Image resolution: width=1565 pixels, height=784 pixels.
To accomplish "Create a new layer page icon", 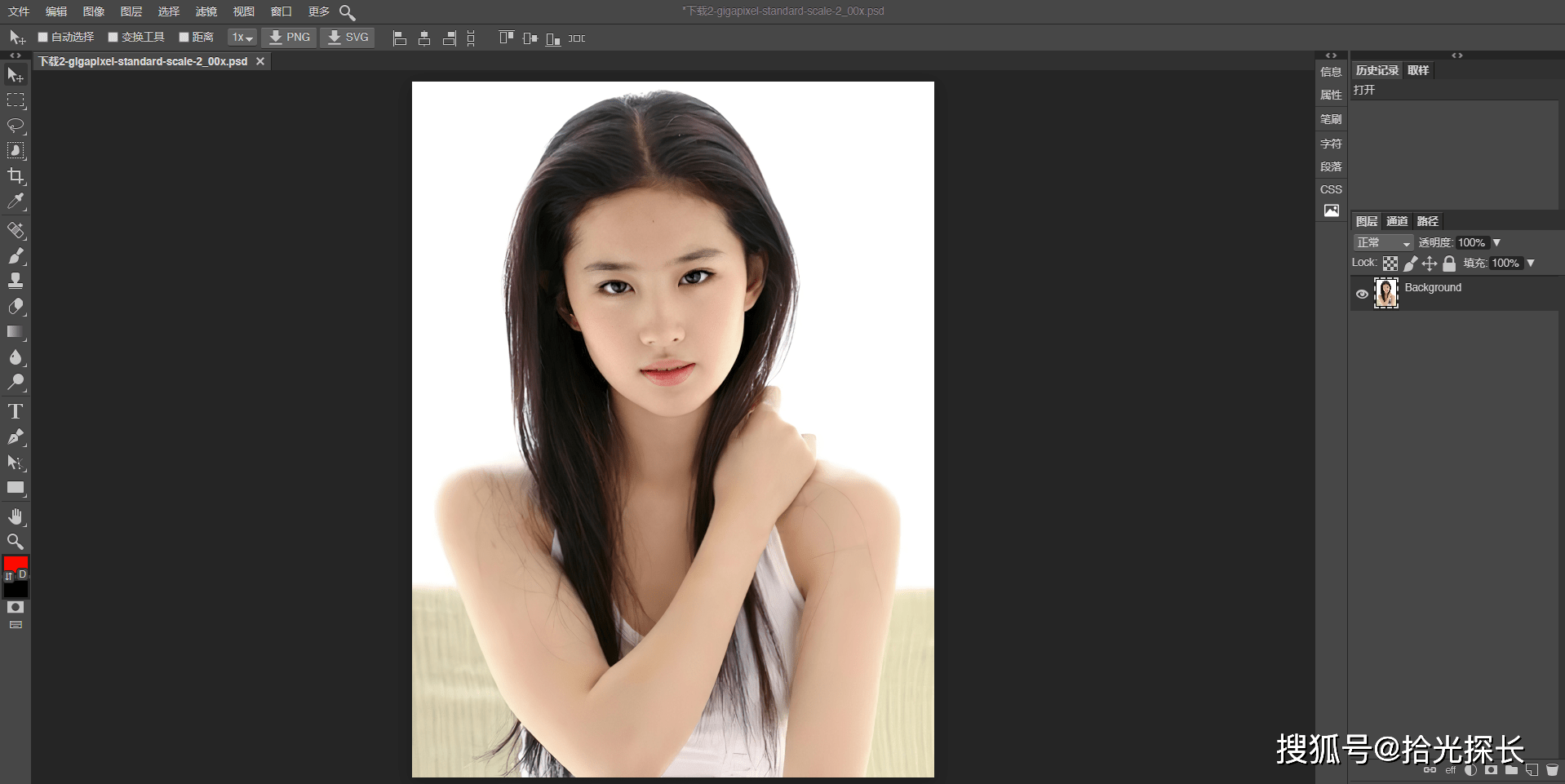I will coord(1532,770).
